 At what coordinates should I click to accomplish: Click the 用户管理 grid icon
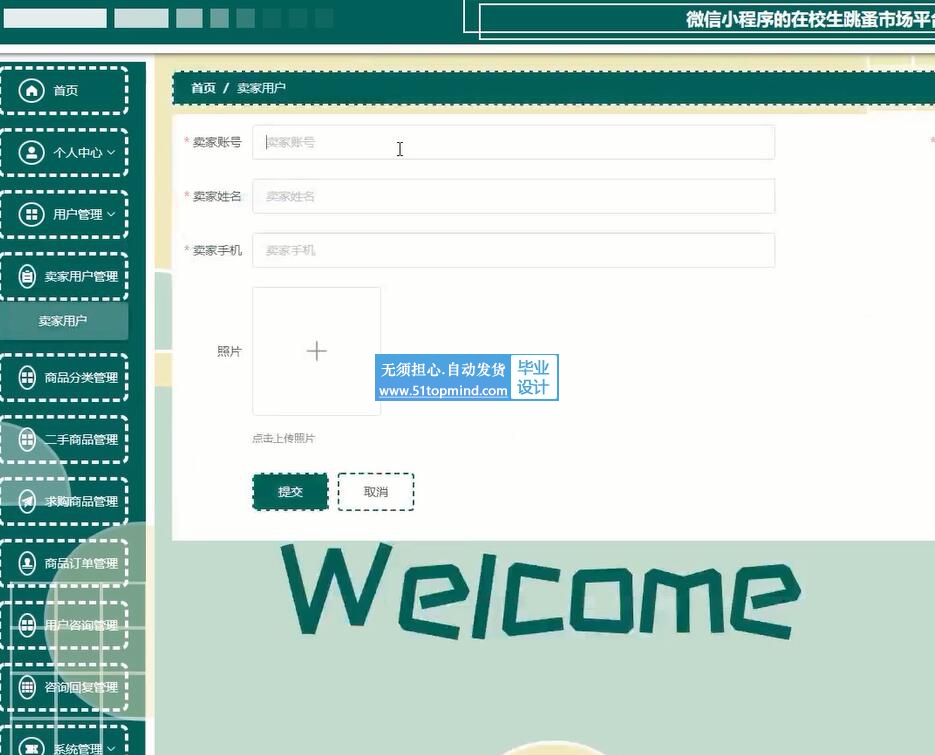[32, 215]
